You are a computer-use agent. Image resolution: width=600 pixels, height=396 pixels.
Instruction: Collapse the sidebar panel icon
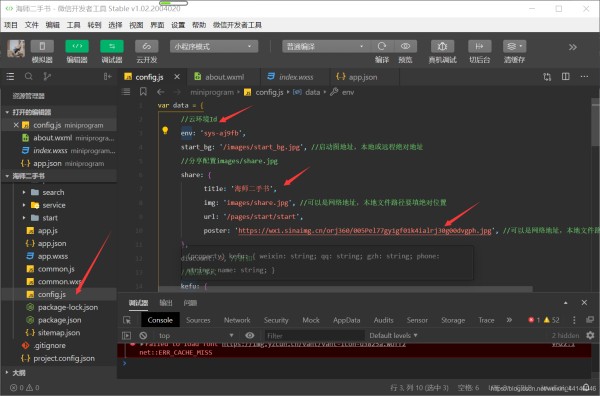pos(108,77)
